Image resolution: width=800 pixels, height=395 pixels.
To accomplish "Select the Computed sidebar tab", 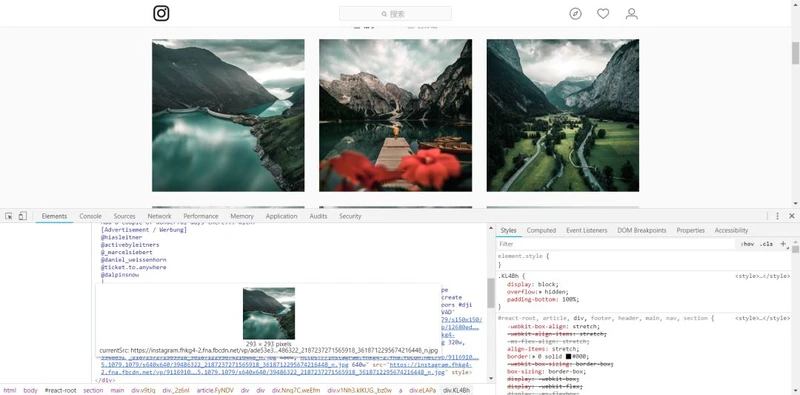I will 541,230.
